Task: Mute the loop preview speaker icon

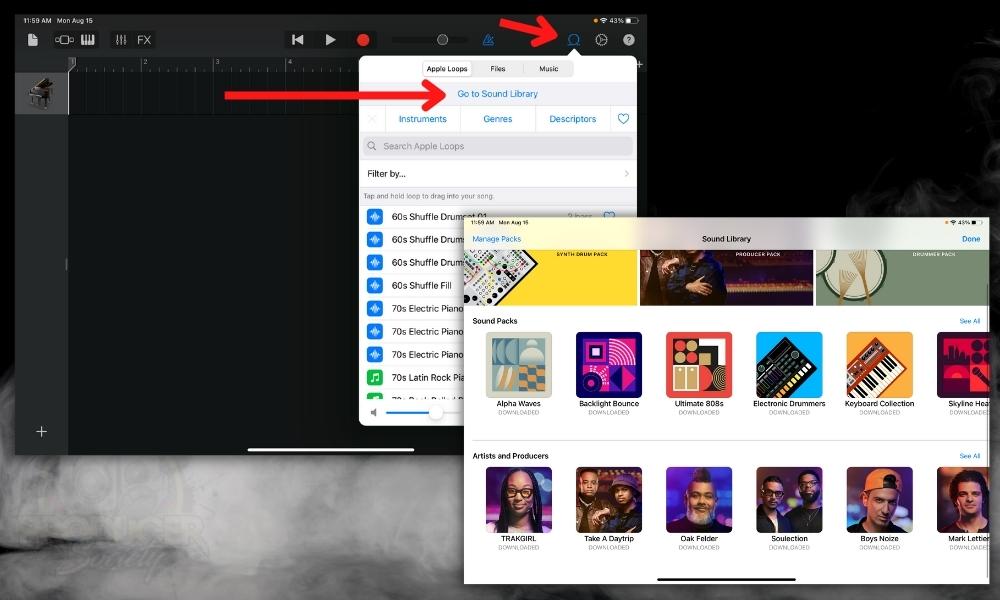Action: coord(372,412)
